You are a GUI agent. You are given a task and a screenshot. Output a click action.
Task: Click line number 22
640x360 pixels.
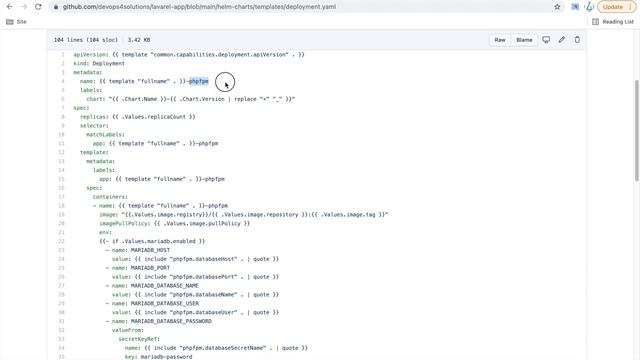click(61, 241)
